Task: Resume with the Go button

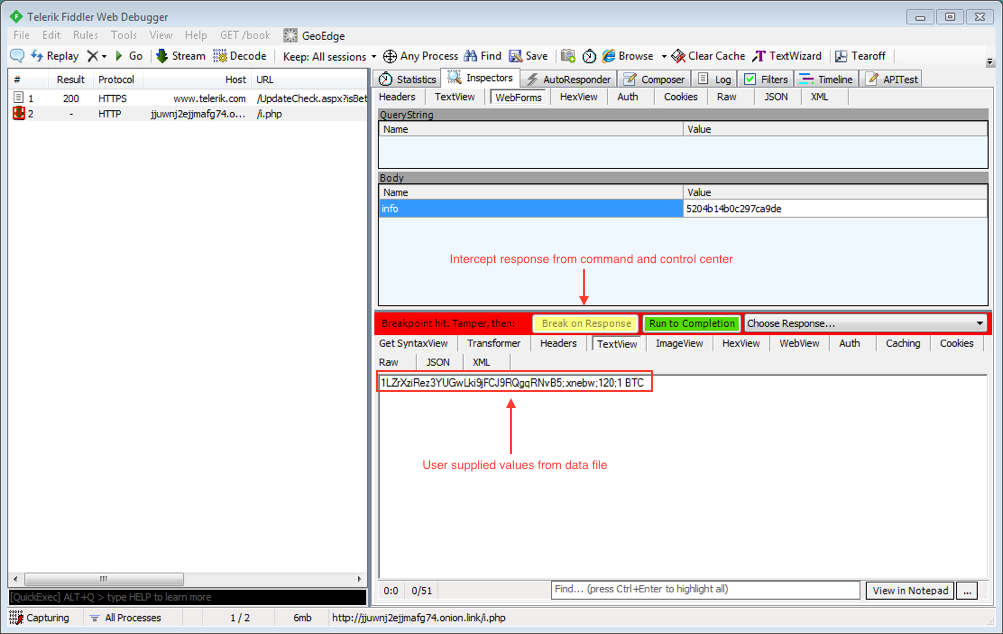Action: pyautogui.click(x=129, y=56)
